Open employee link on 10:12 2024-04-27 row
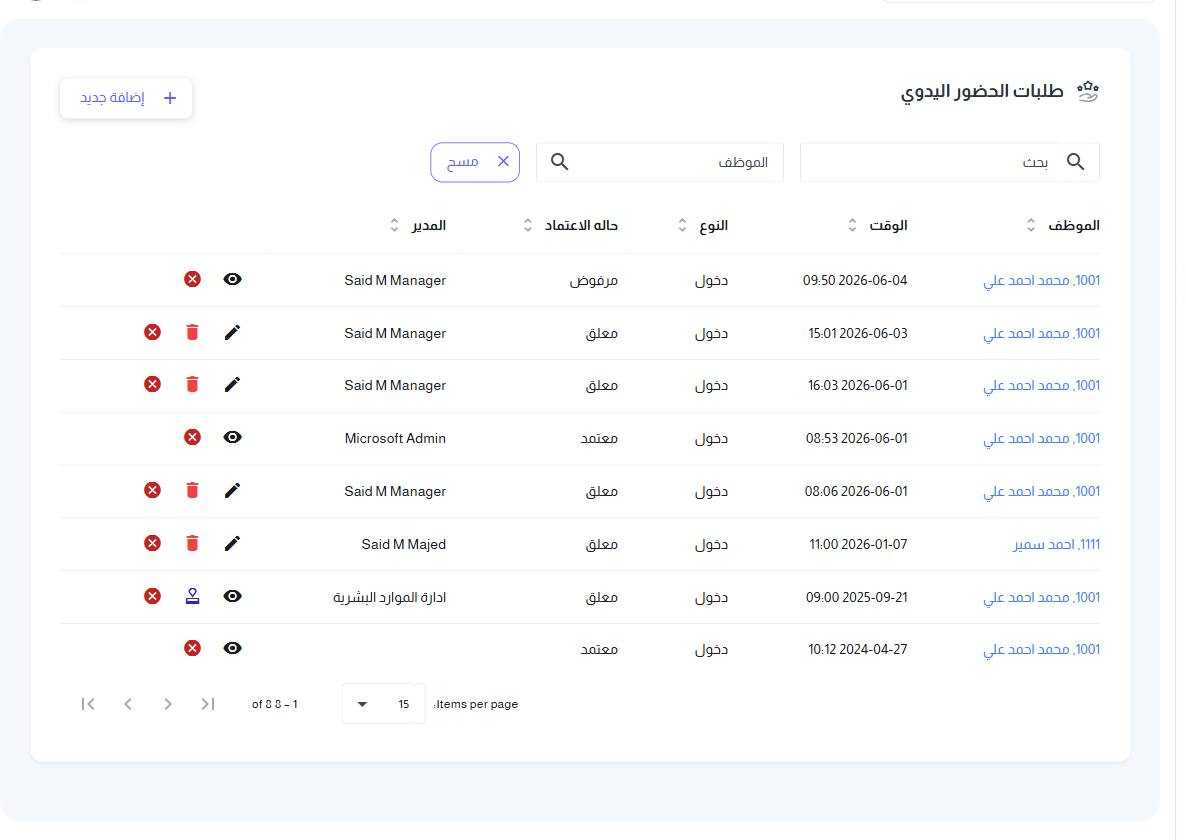This screenshot has height=840, width=1186. tap(1041, 649)
